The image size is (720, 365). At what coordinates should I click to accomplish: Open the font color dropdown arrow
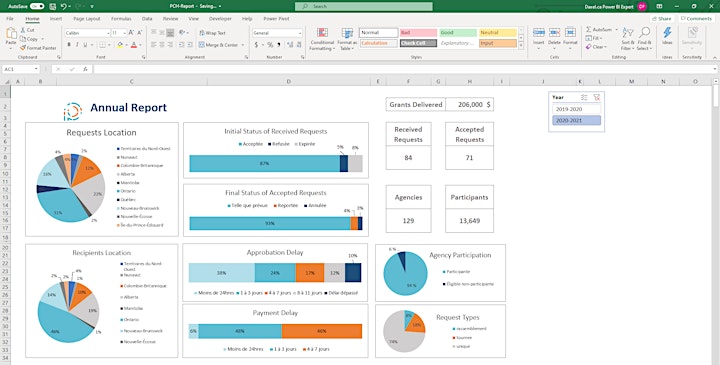(140, 45)
